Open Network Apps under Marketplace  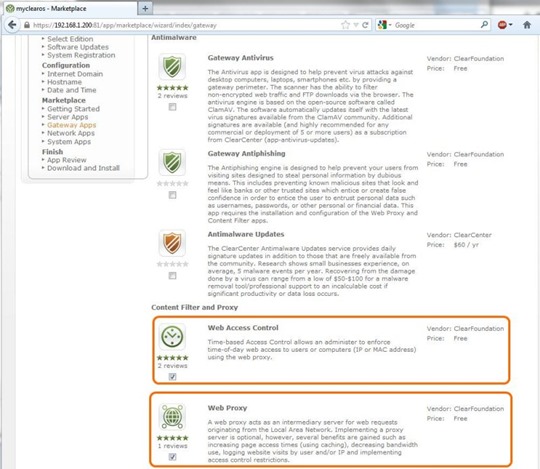[71, 133]
